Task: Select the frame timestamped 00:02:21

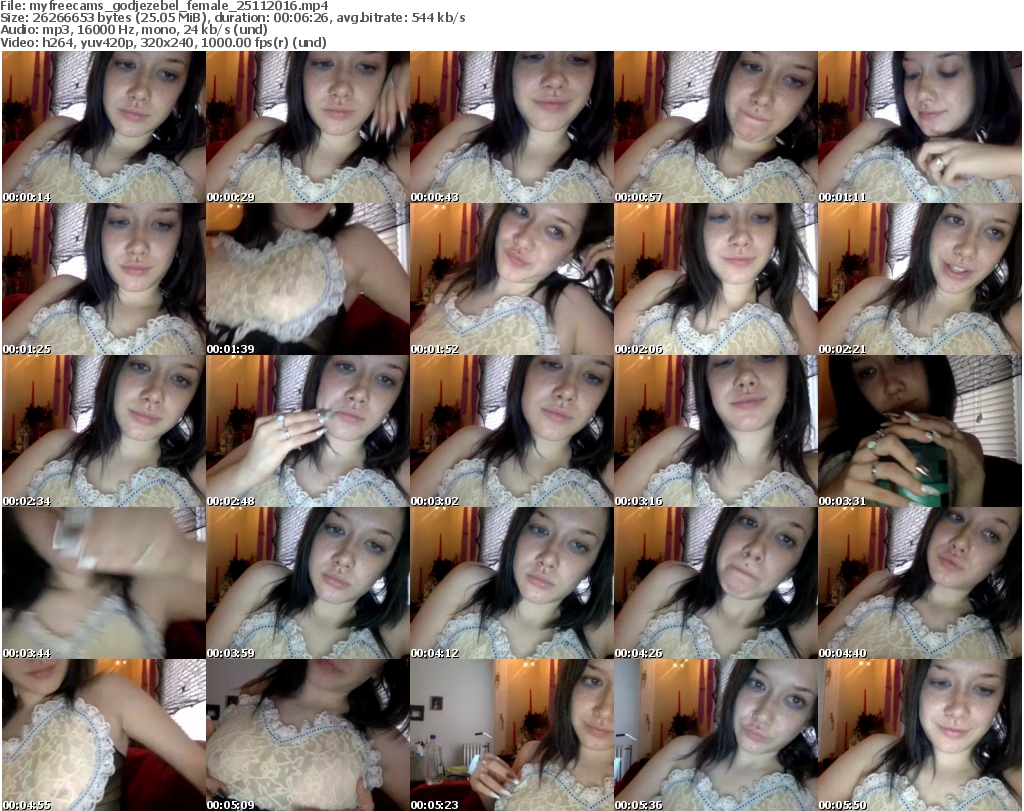Action: click(919, 279)
